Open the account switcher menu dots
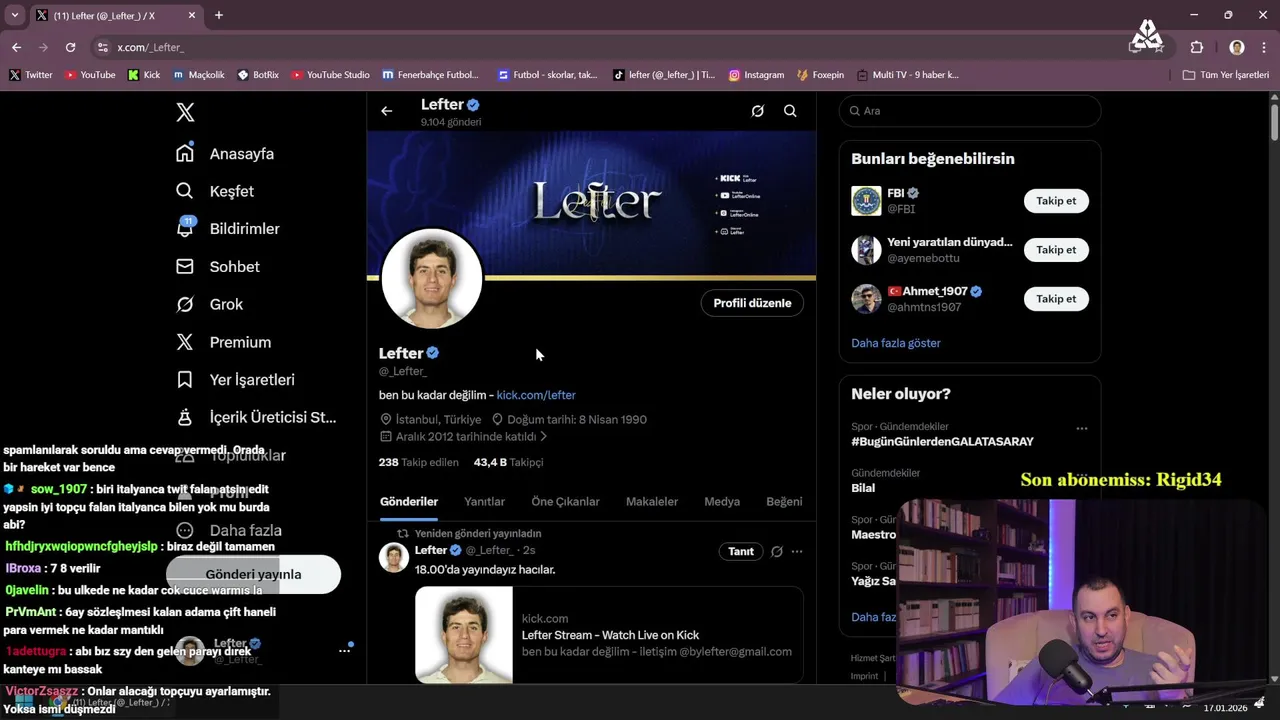 [x=344, y=651]
